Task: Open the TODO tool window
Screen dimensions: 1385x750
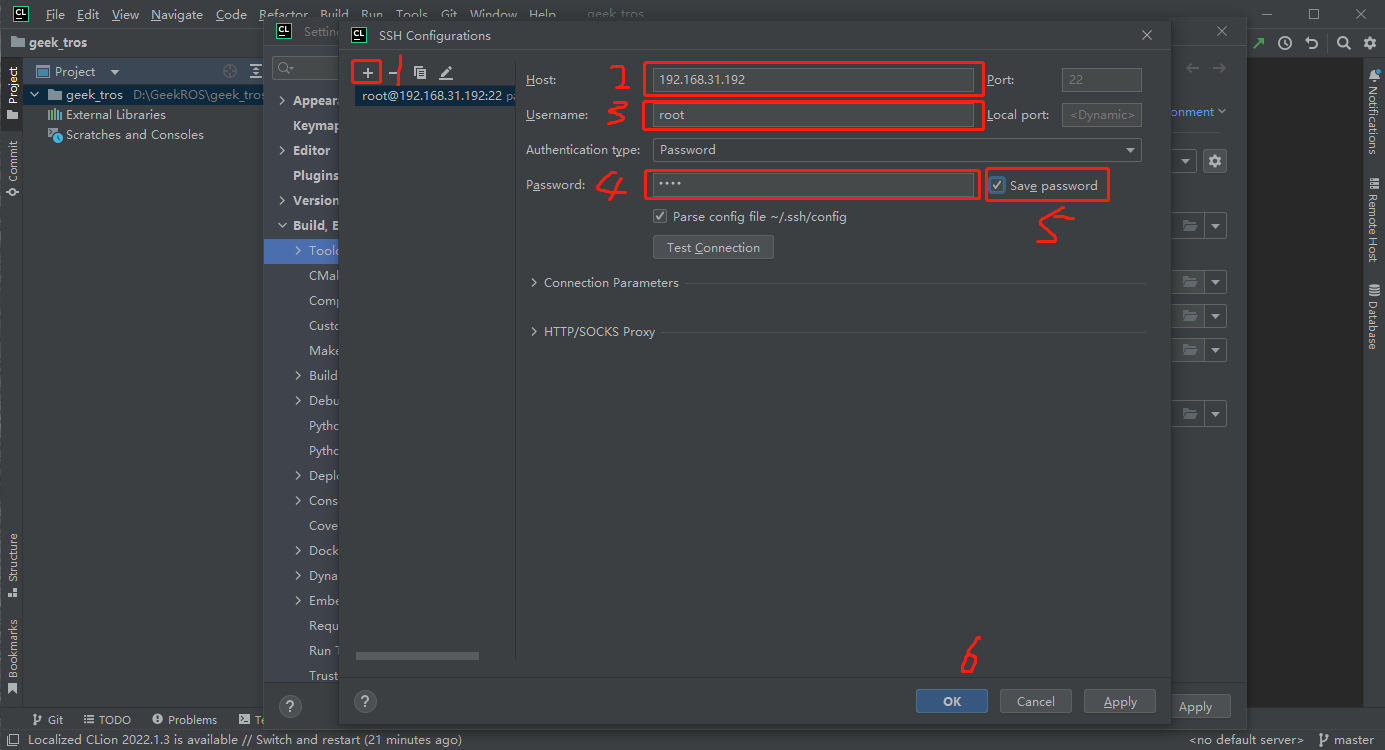Action: coord(108,720)
